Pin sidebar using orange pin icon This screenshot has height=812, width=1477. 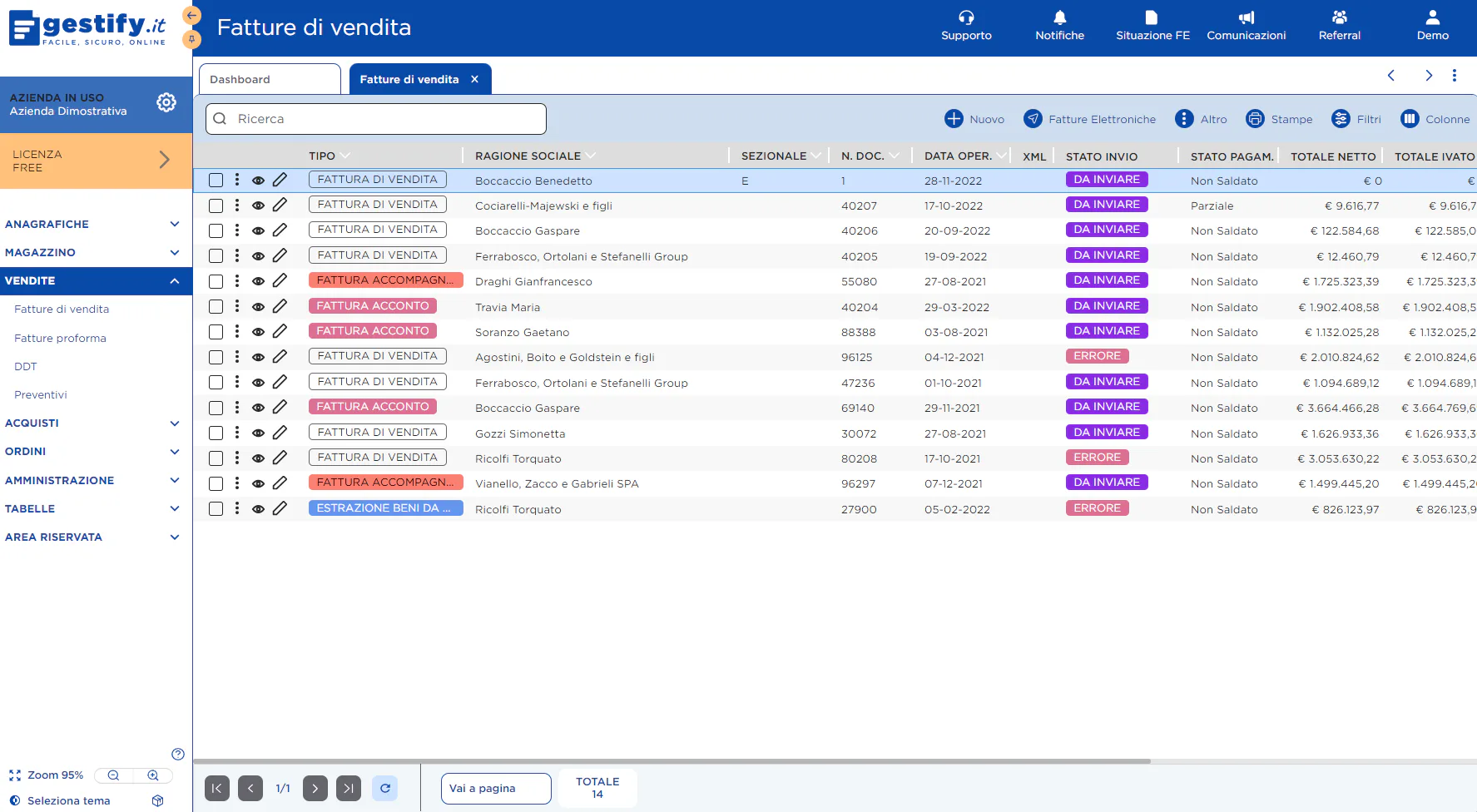tap(192, 39)
